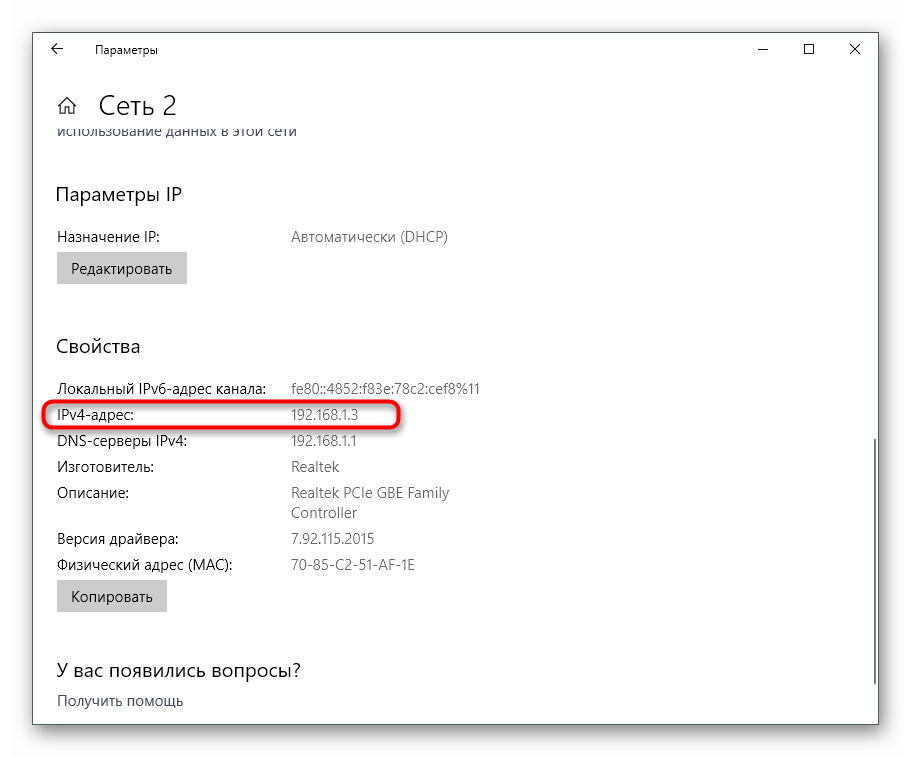Screen dimensions: 911x757
Task: Select the IPv4 address value 192.168.1.3
Action: tap(324, 415)
